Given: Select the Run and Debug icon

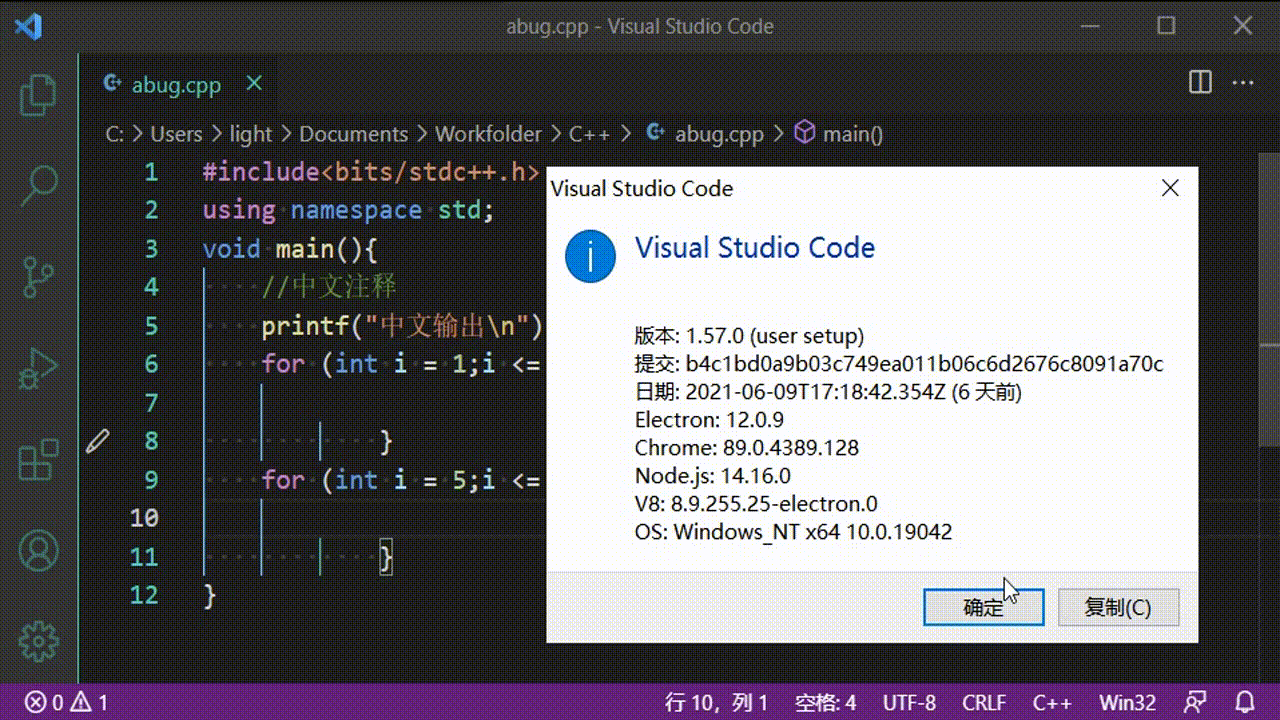Looking at the screenshot, I should point(37,369).
